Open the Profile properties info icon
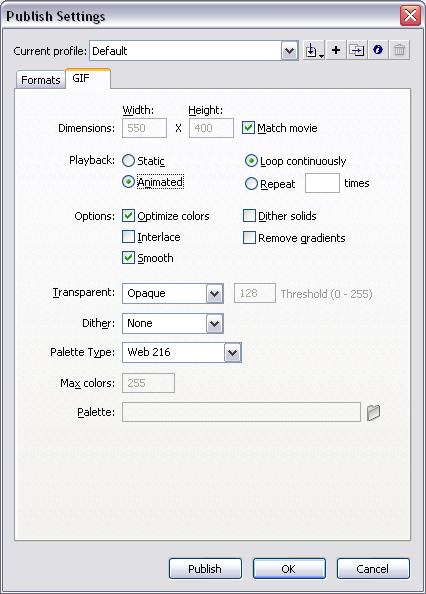Screen dimensions: 426x594 click(x=378, y=50)
